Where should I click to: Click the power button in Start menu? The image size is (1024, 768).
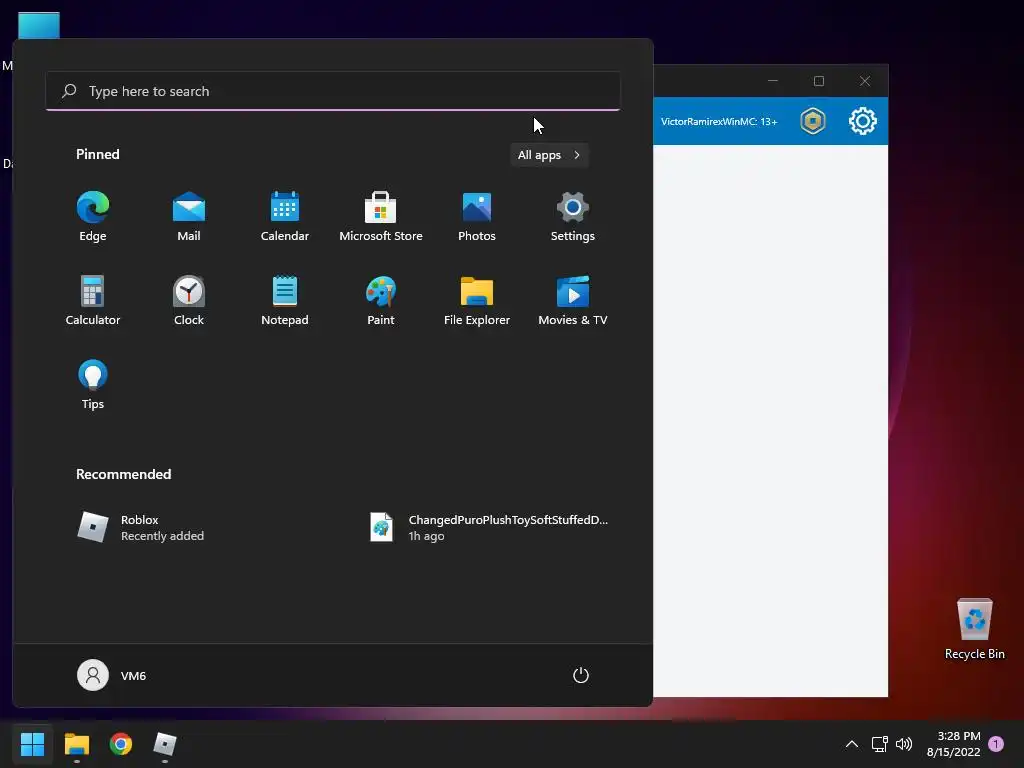pos(581,675)
